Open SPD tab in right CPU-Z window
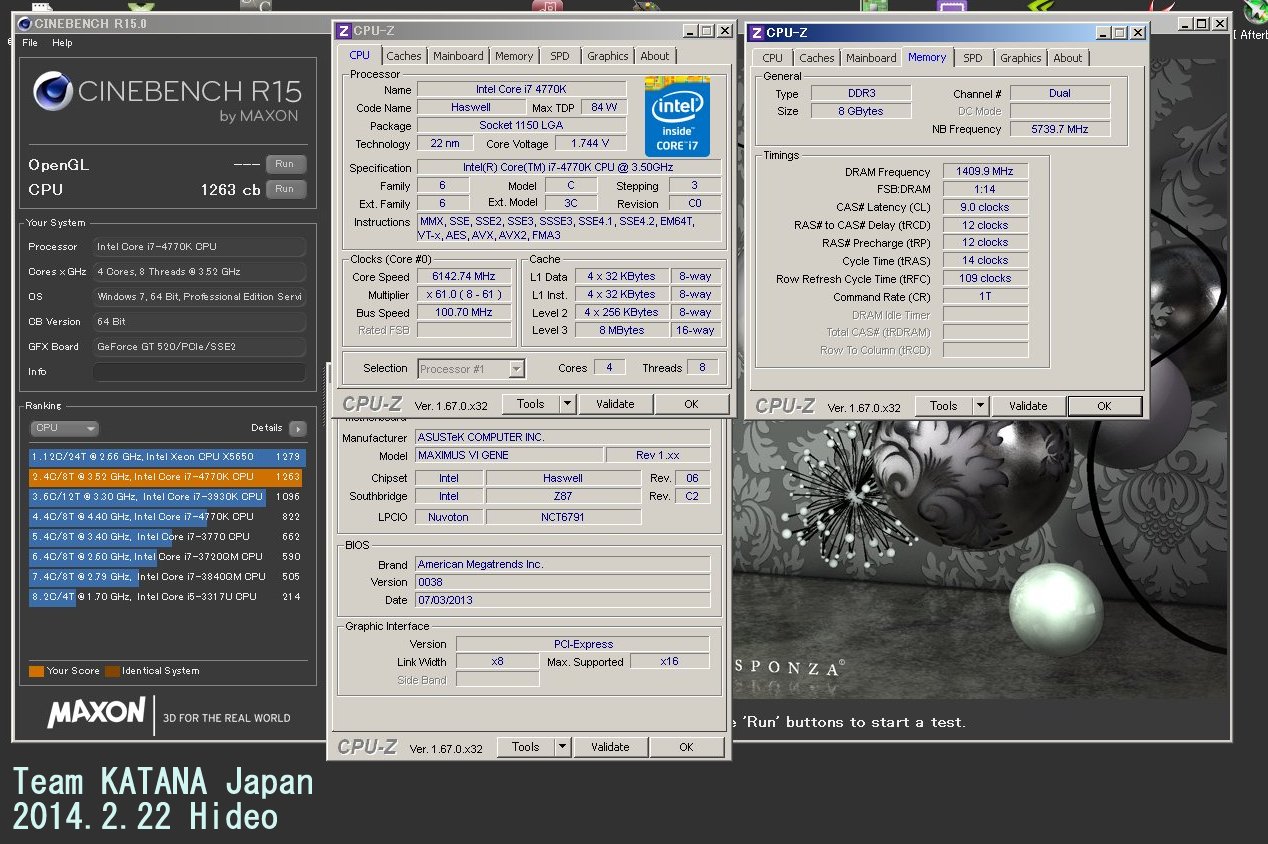 pos(973,59)
